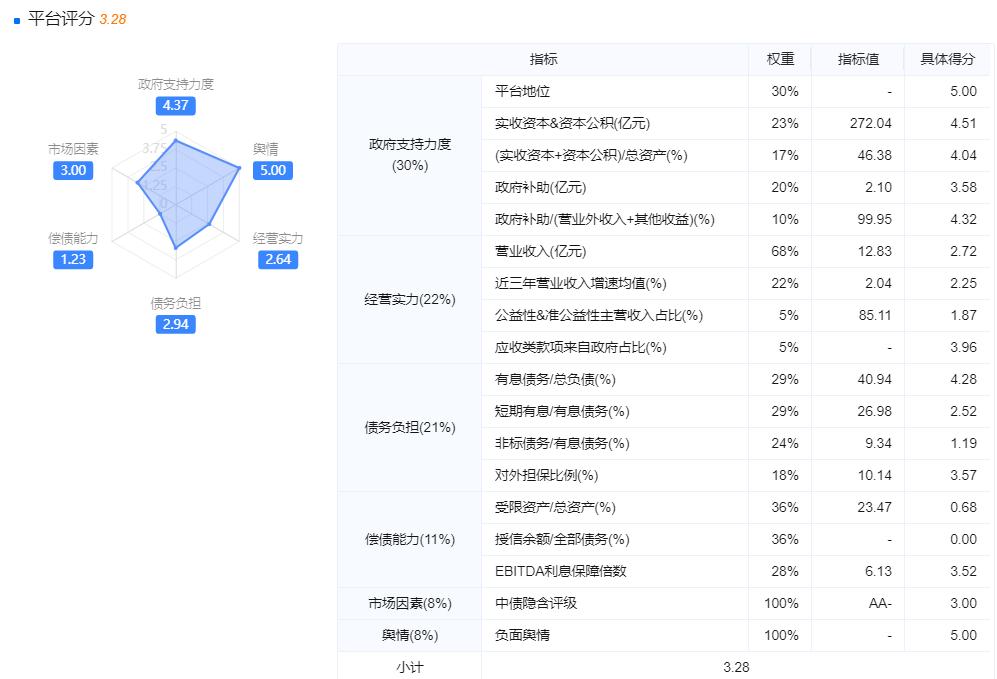This screenshot has width=997, height=679.
Task: Select the 指标值 column header
Action: (x=858, y=60)
